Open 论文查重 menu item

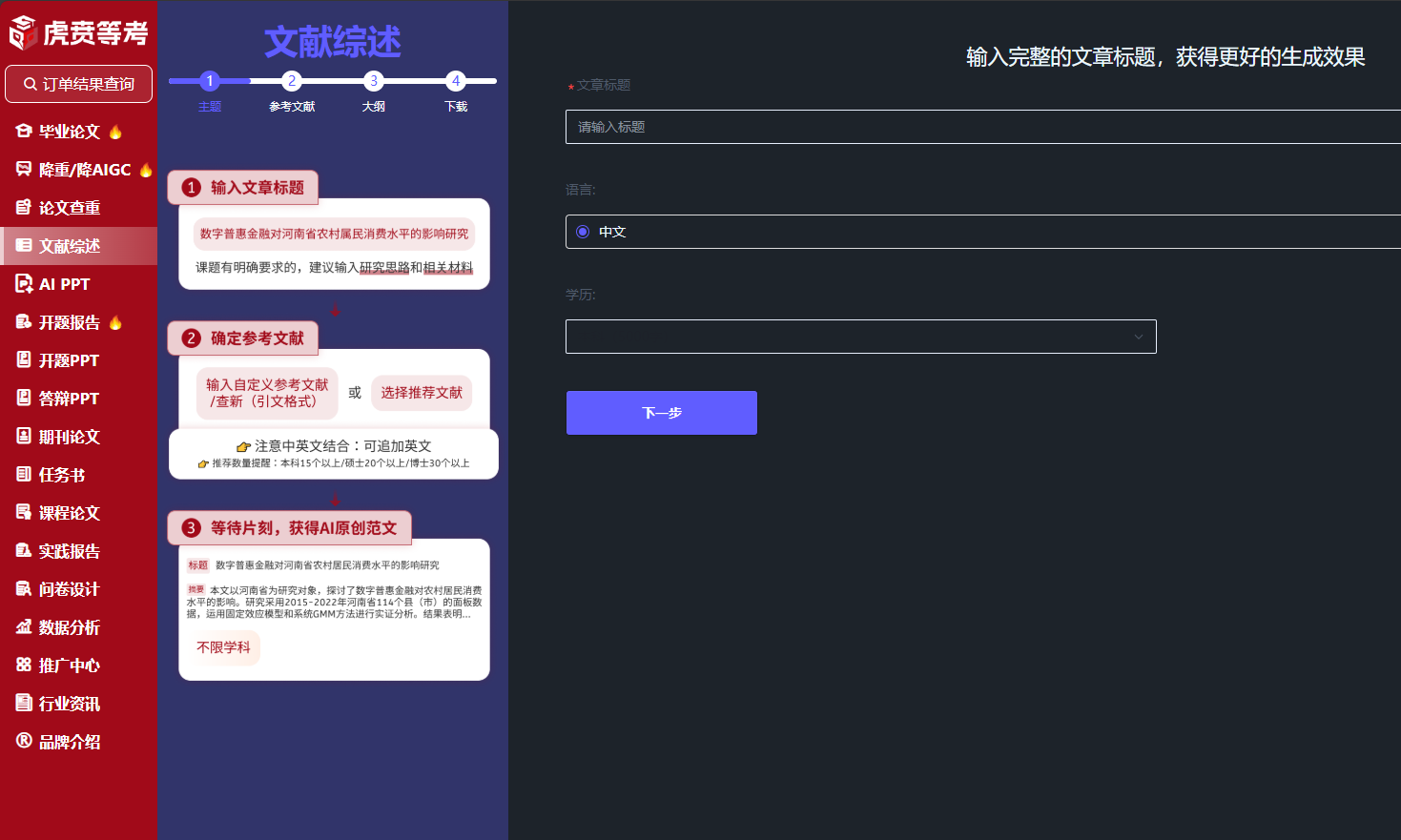79,208
